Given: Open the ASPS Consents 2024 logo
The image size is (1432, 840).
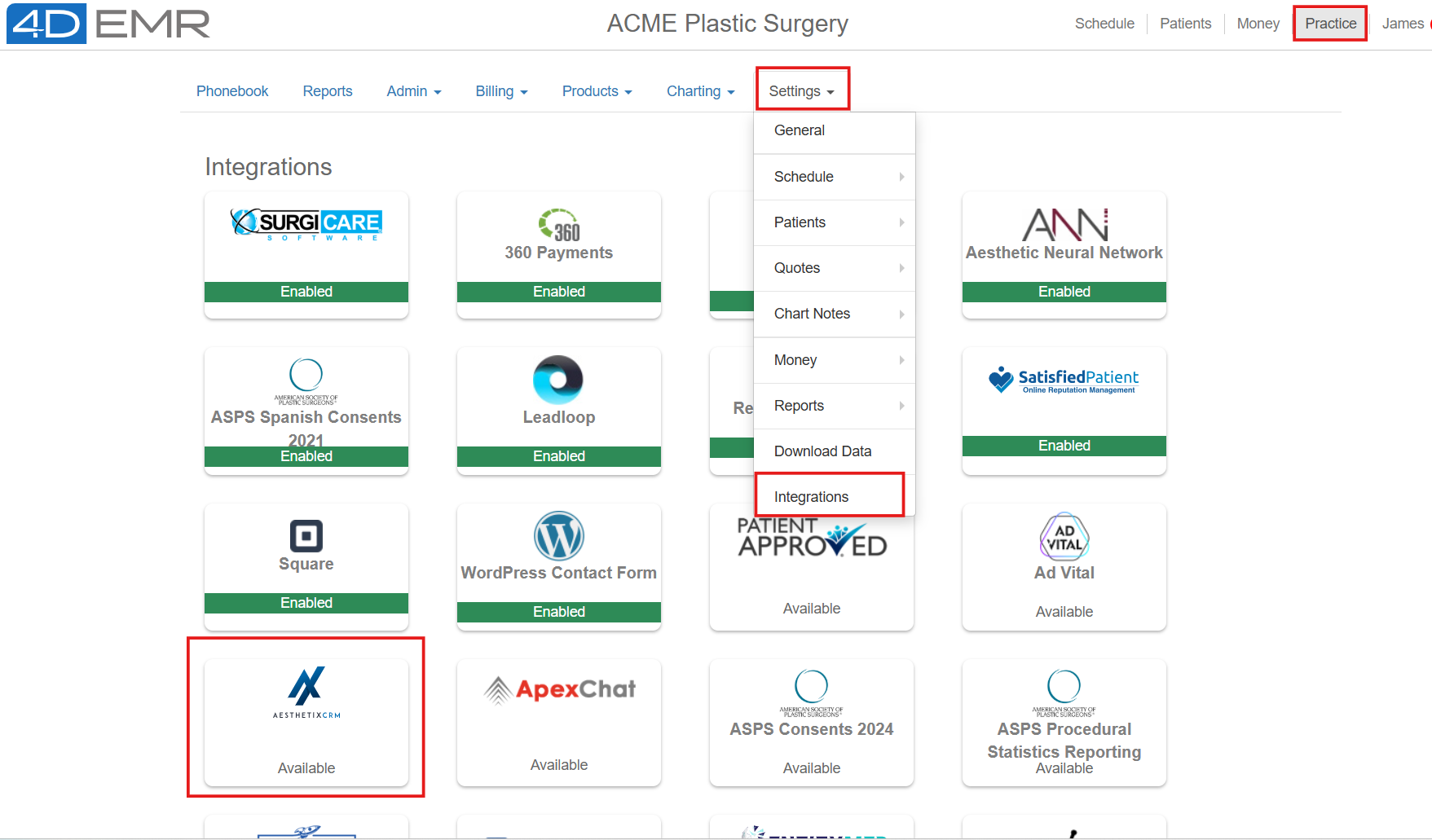Looking at the screenshot, I should coord(812,693).
